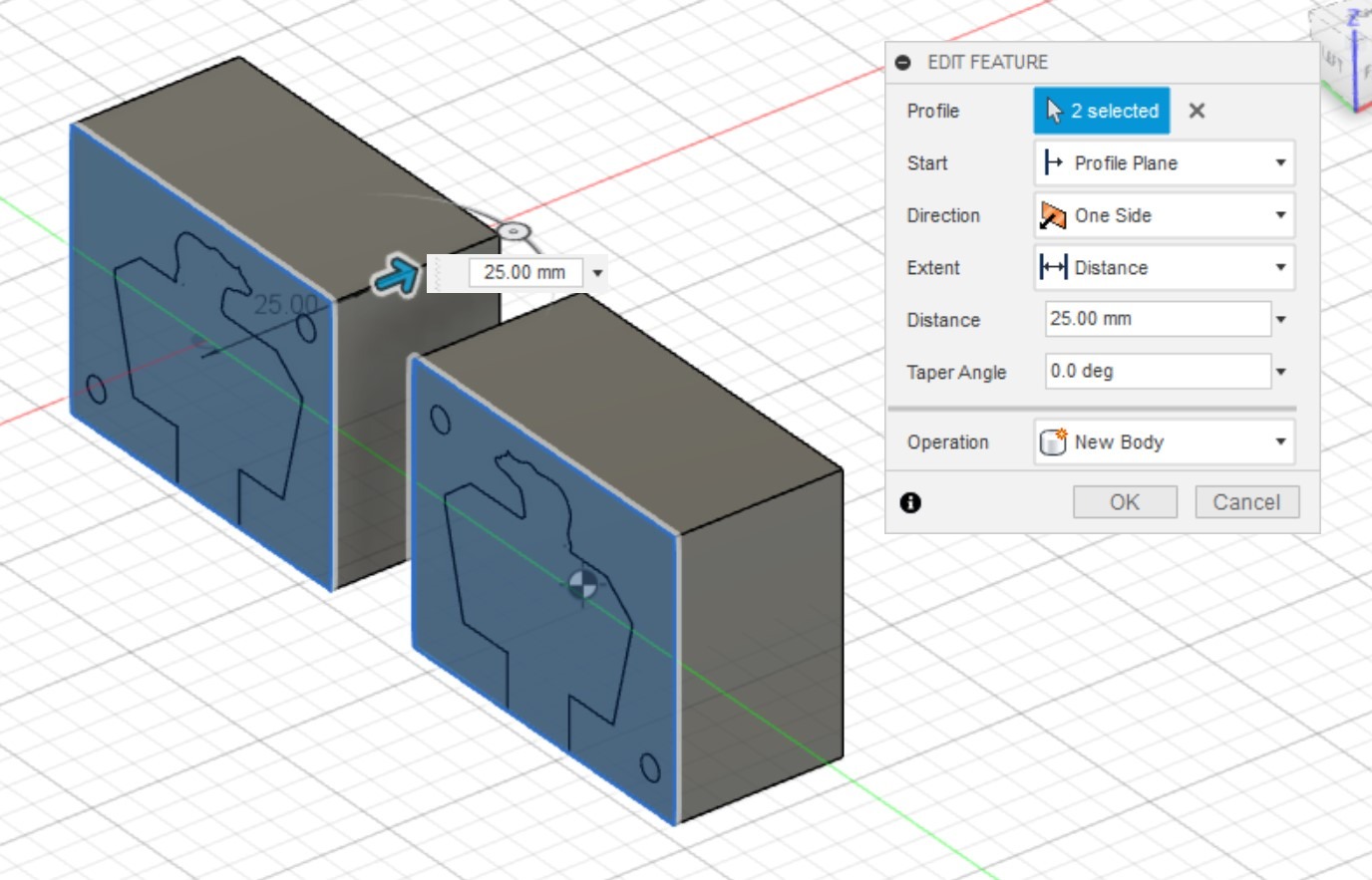Expand the Distance field dropdown arrow

click(x=1281, y=320)
